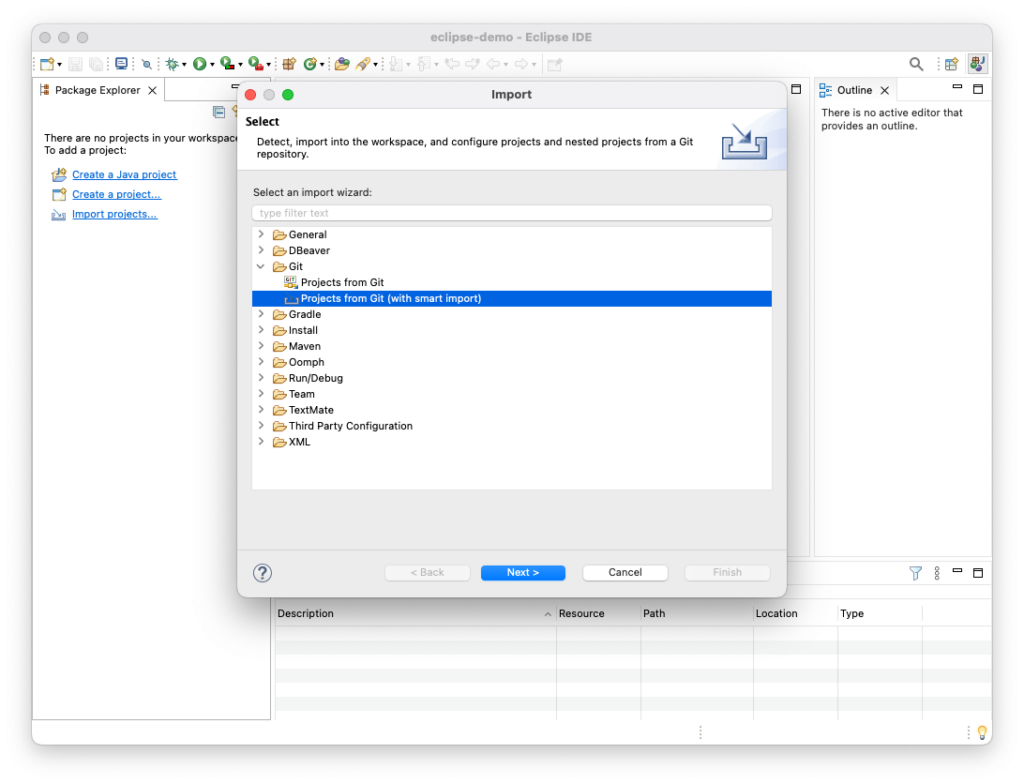Focus the type filter text field

(x=511, y=213)
